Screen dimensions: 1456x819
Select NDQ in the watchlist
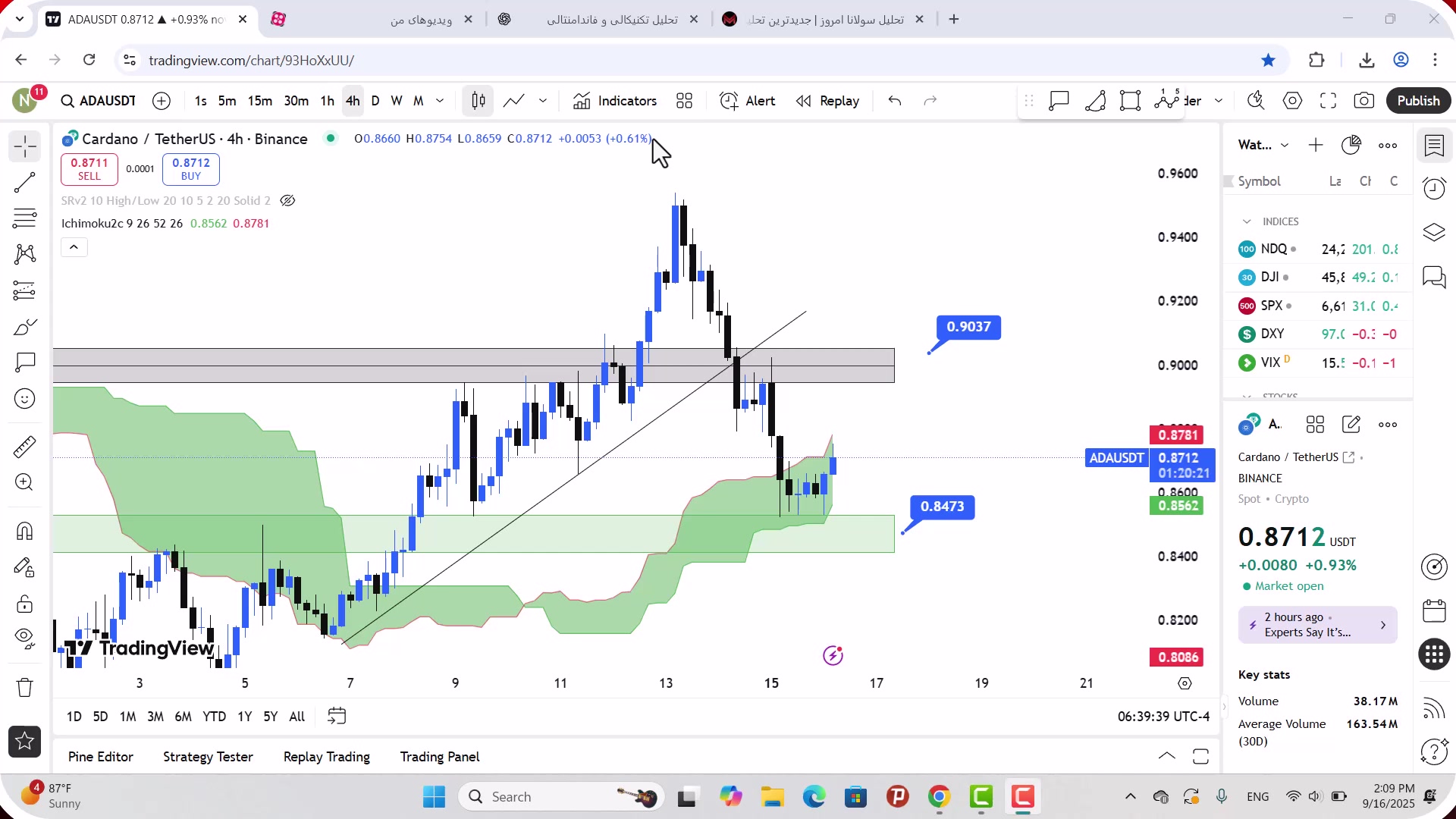pos(1318,249)
